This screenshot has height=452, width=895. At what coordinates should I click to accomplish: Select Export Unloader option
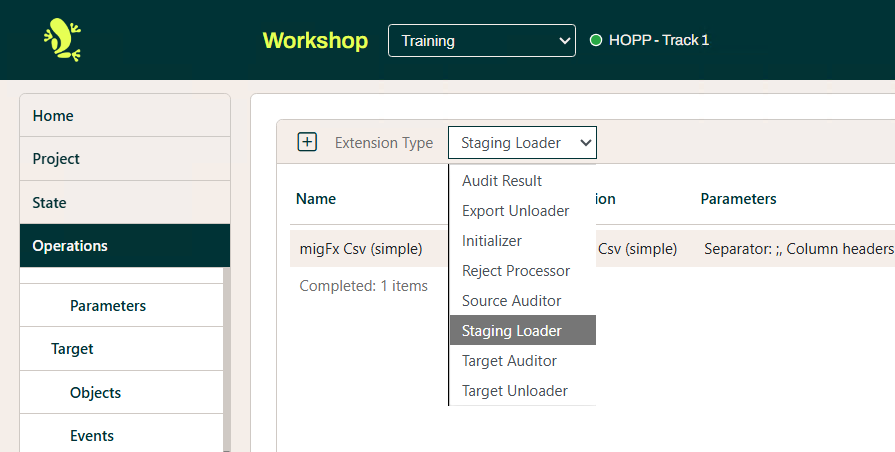point(523,211)
